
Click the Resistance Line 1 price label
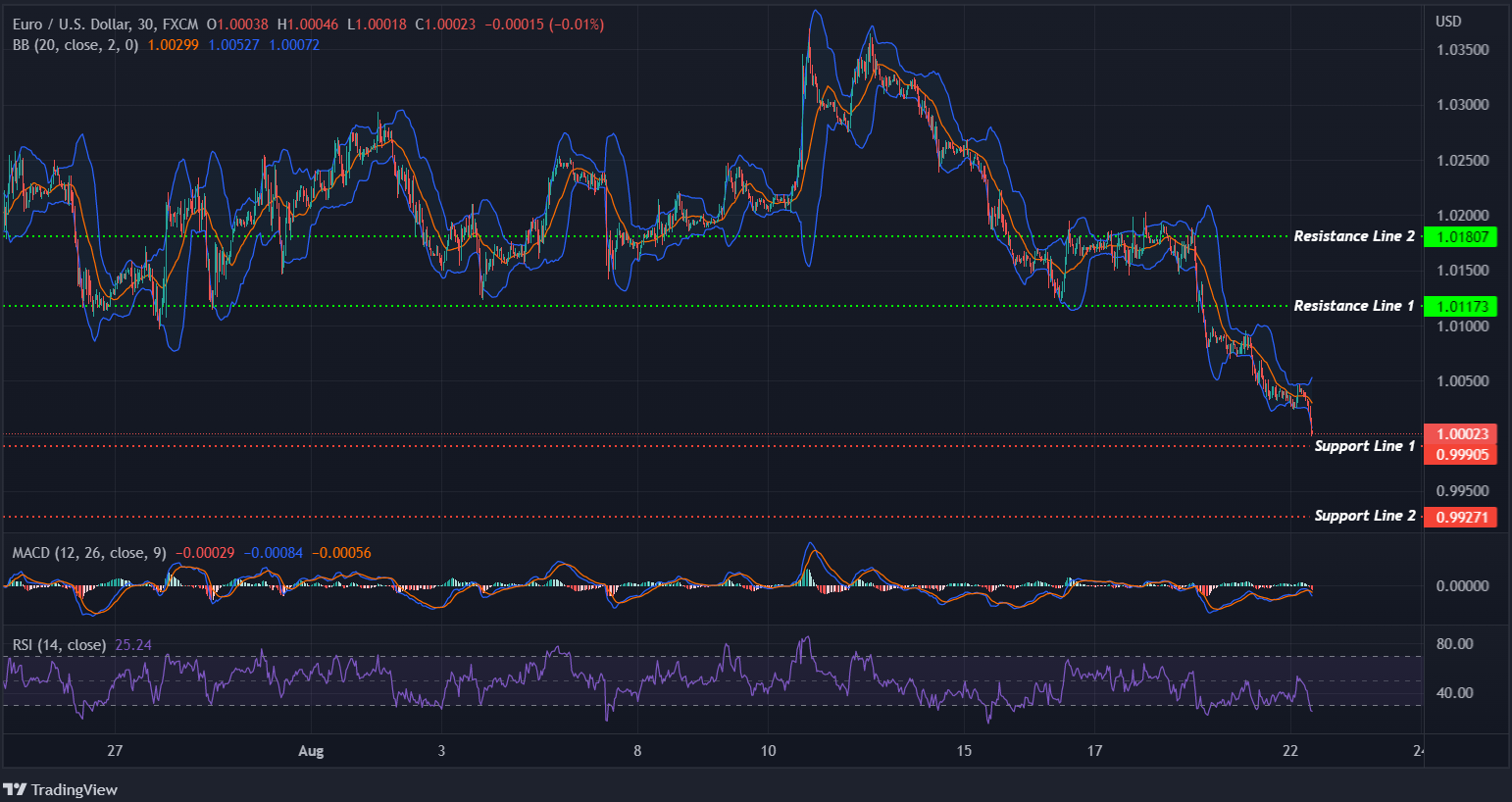tap(1461, 306)
